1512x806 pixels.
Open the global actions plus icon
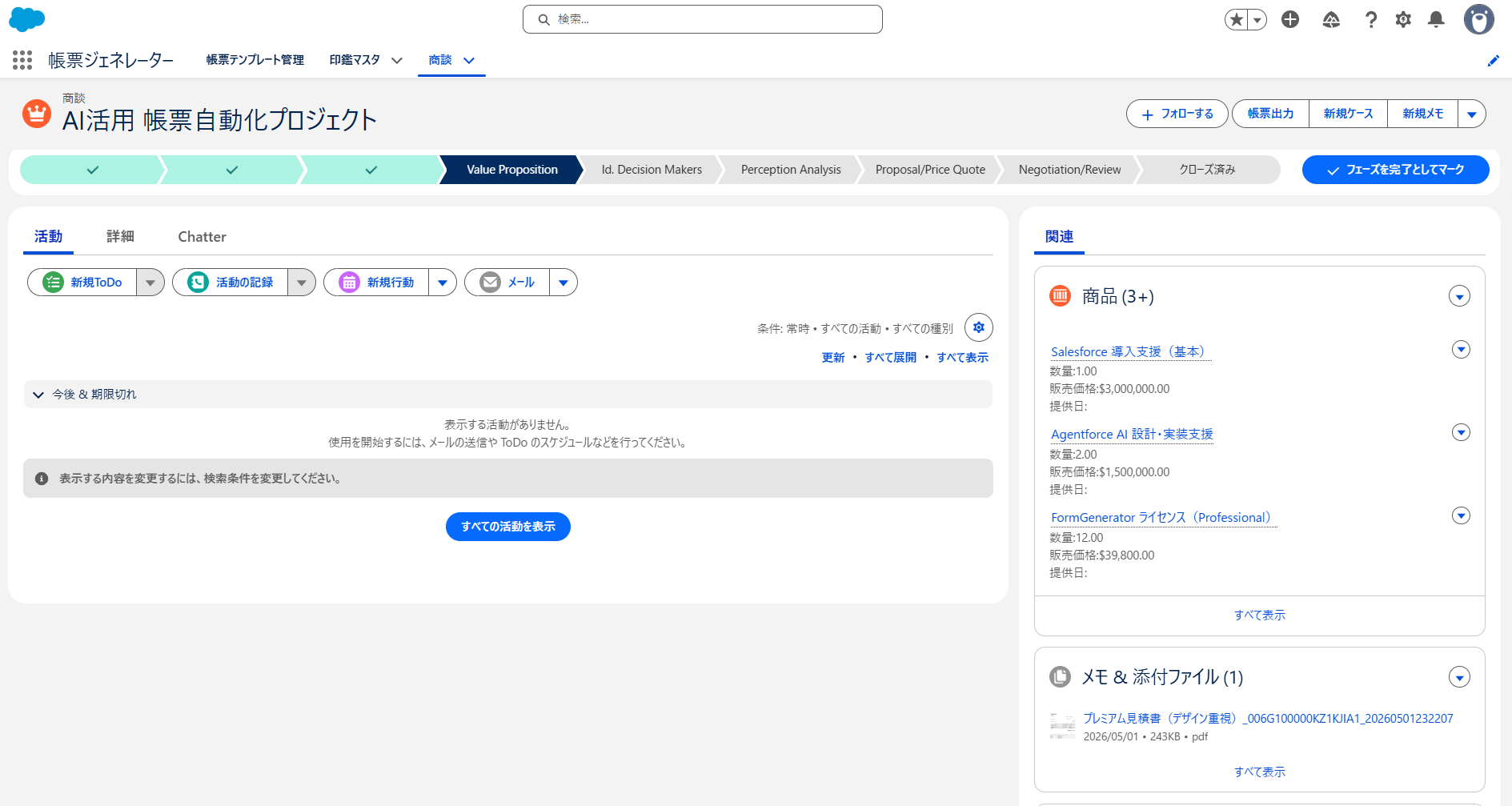click(1290, 19)
